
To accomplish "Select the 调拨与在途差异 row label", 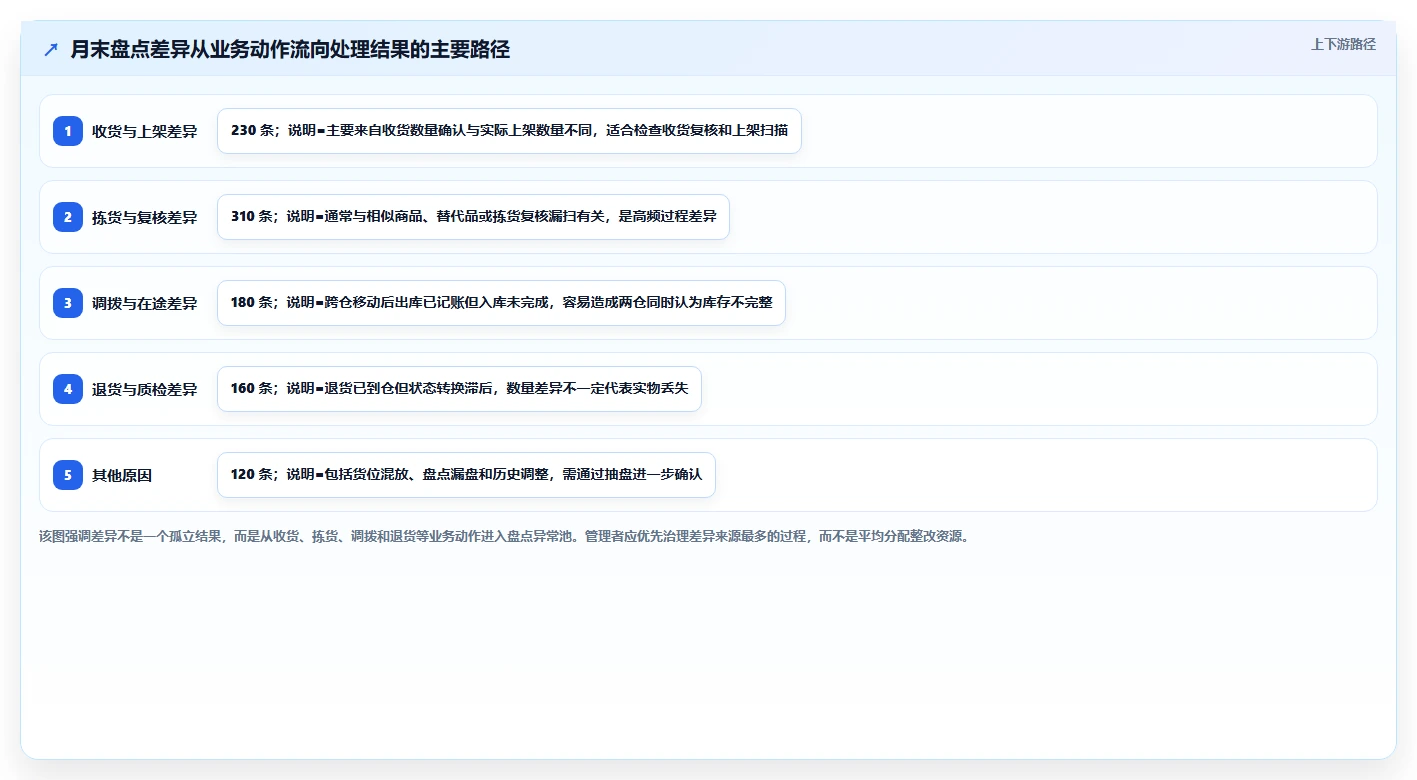I will click(145, 303).
